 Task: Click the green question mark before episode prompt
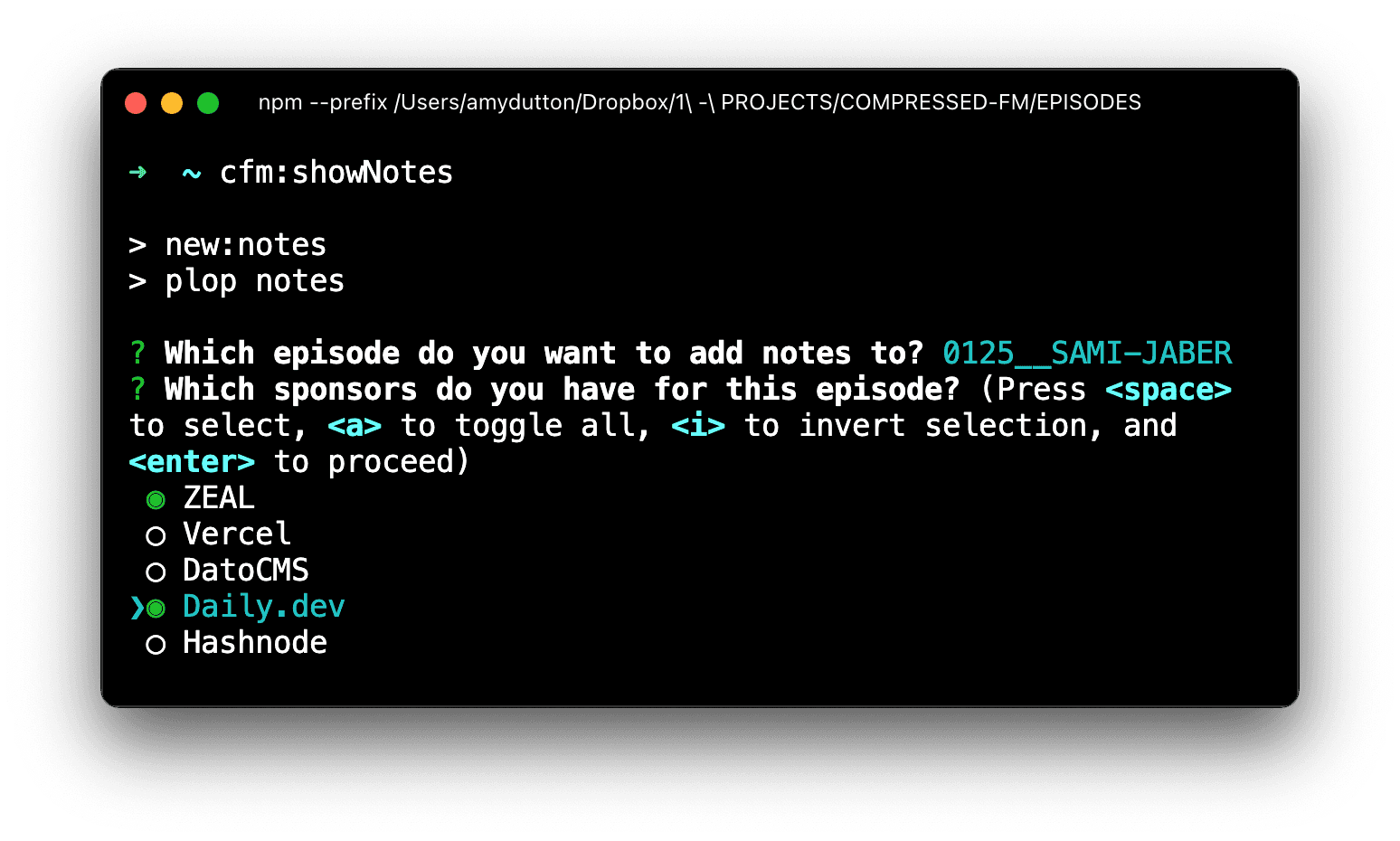(137, 353)
